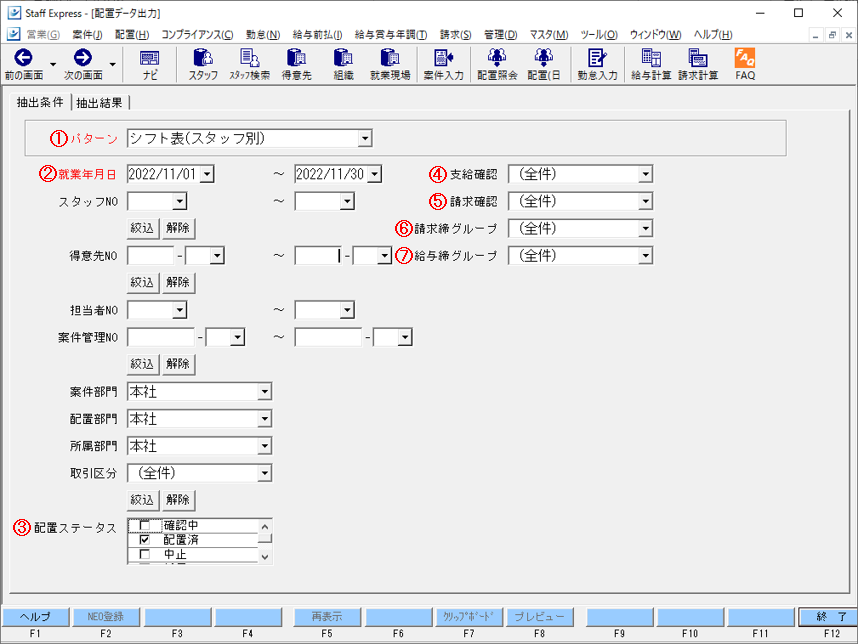The width and height of the screenshot is (858, 644).
Task: Open the スタッフ toolbar icon
Action: pos(203,57)
